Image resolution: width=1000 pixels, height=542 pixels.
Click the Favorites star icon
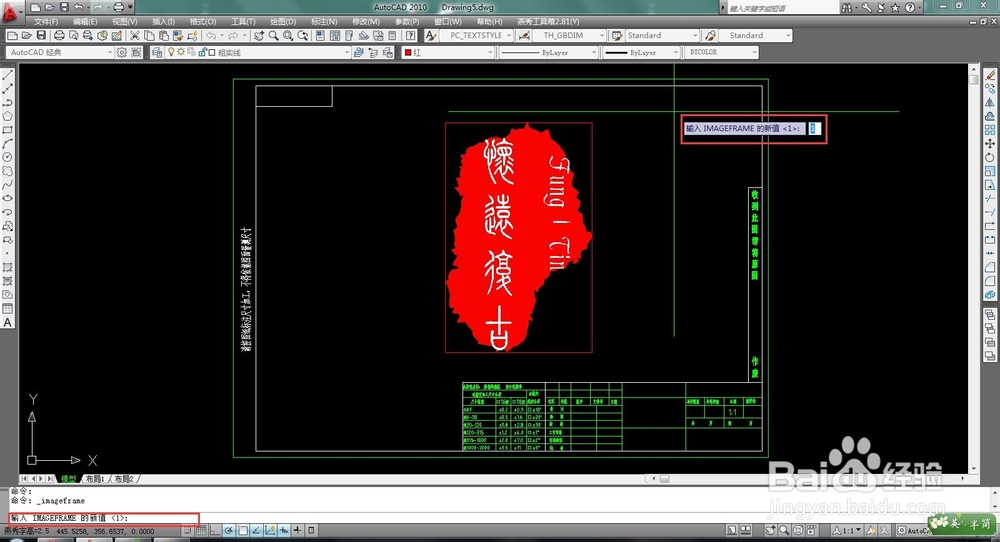coord(895,8)
